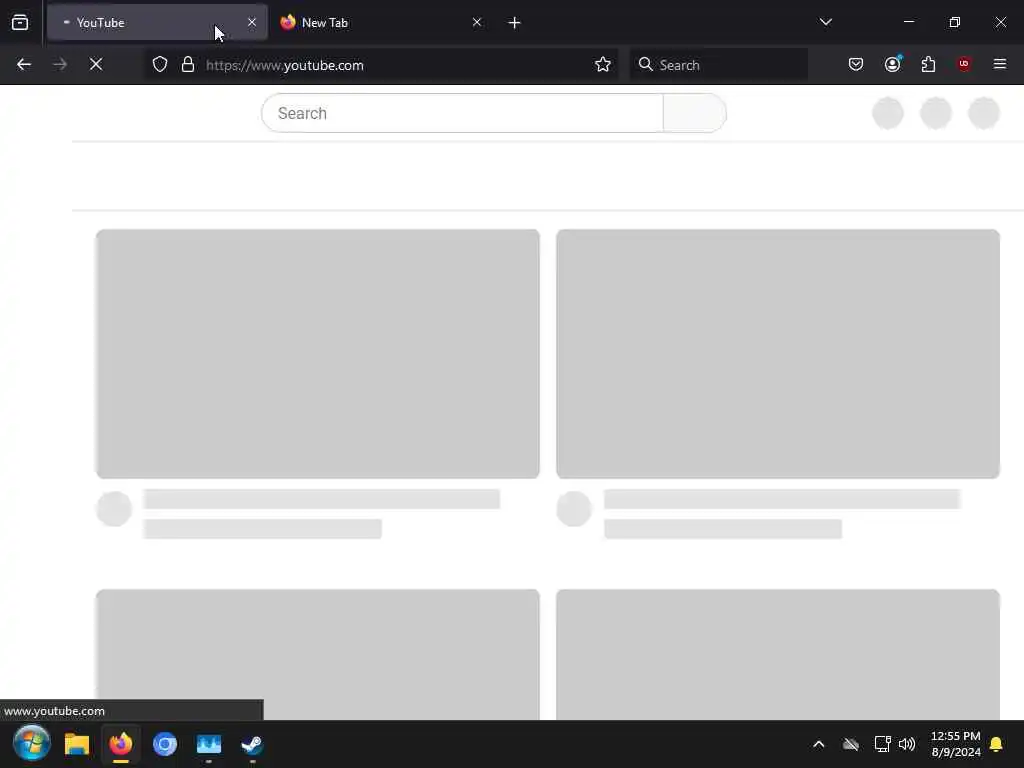The height and width of the screenshot is (768, 1024).
Task: Open the Steam taskbar icon
Action: click(x=252, y=744)
